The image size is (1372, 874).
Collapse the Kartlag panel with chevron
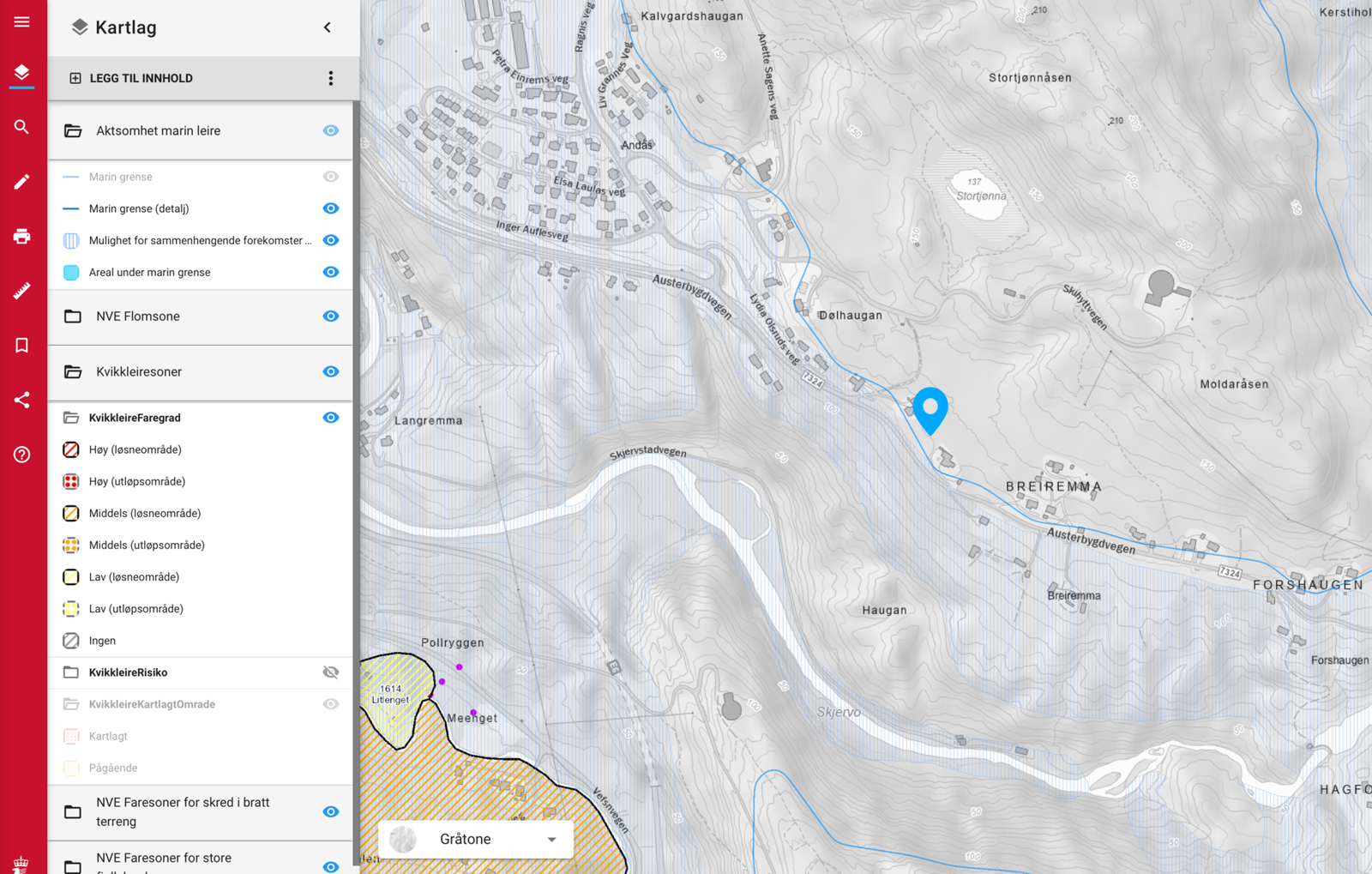(328, 27)
